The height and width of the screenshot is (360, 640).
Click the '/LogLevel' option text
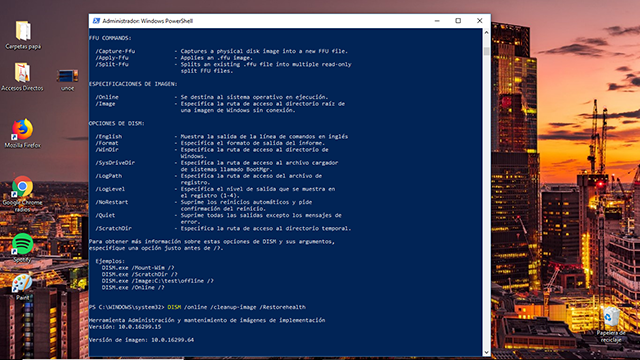pyautogui.click(x=110, y=189)
